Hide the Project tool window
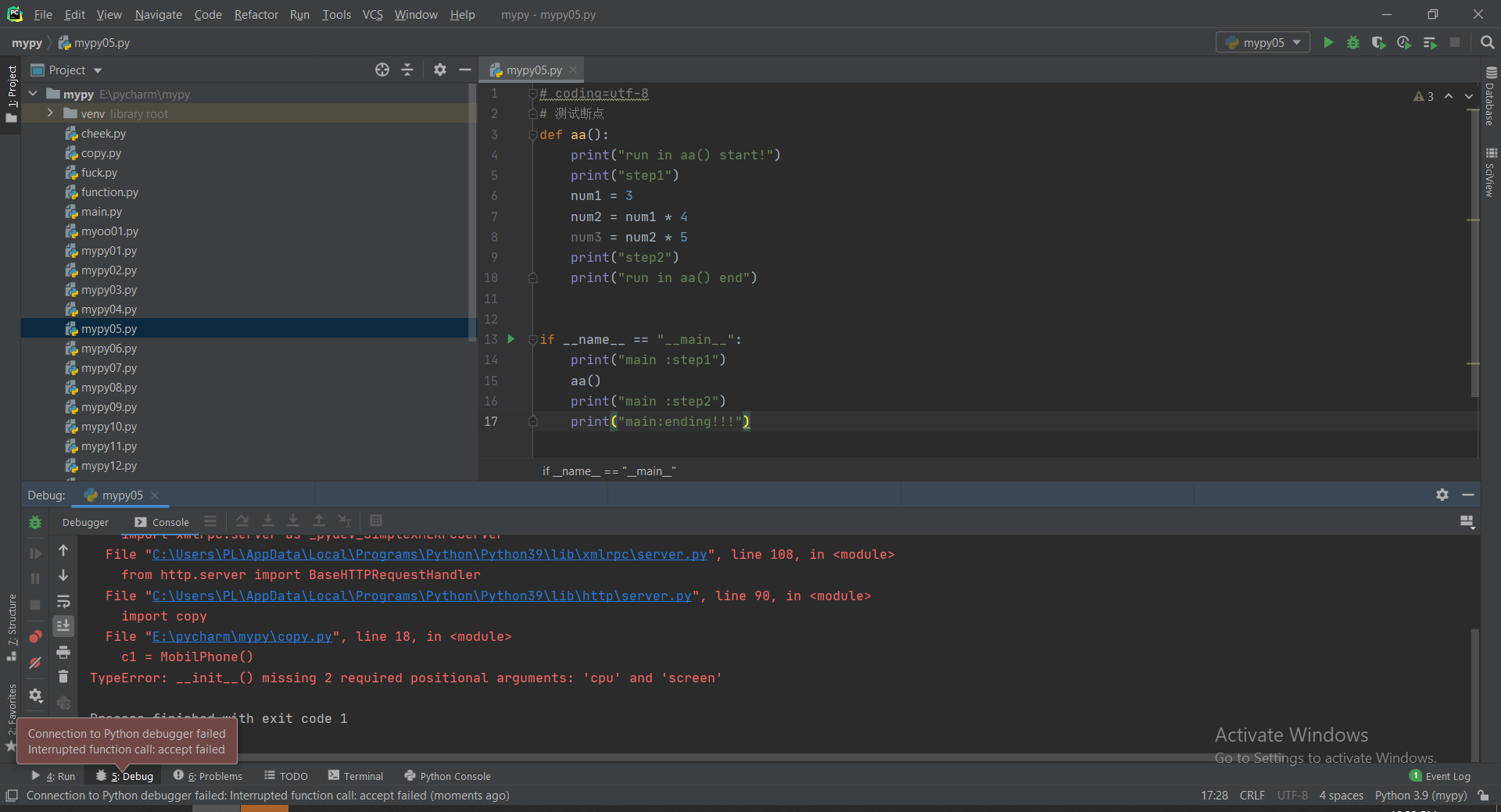Screen dimensions: 1501x812 (x=464, y=70)
